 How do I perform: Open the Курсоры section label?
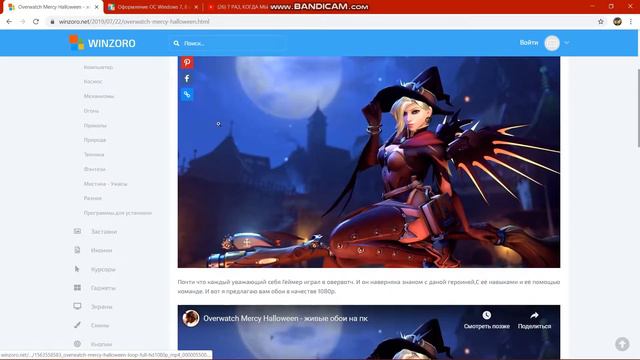tap(103, 269)
